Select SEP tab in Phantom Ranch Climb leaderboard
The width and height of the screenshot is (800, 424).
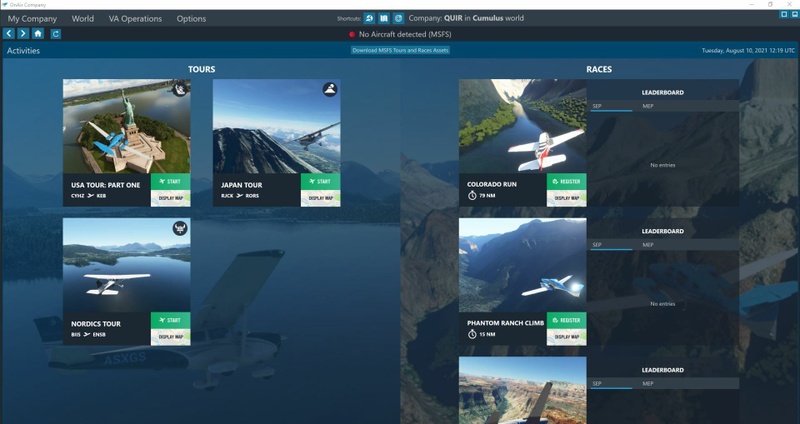pos(611,245)
